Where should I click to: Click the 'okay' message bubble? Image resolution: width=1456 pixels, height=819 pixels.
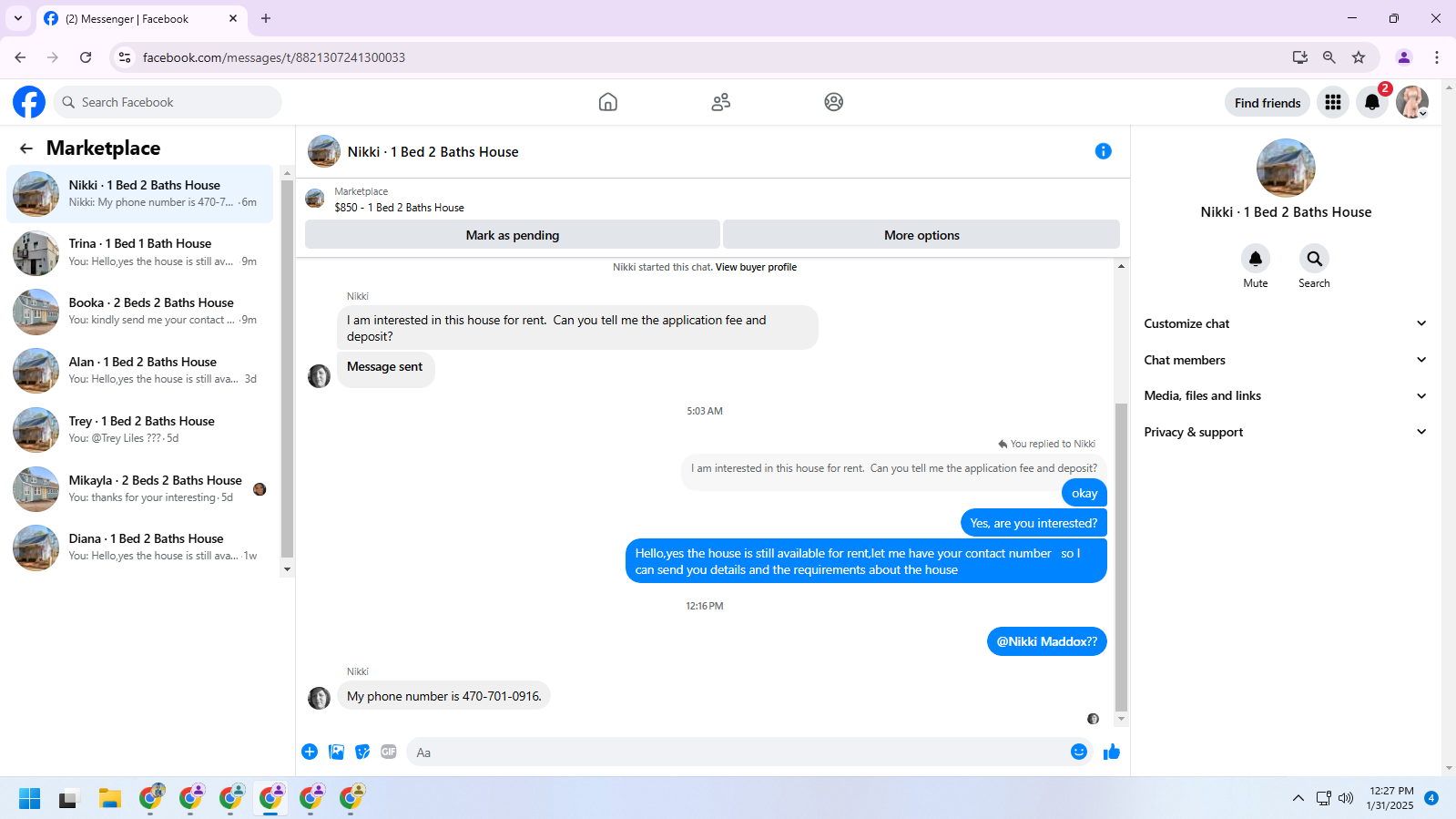point(1084,493)
